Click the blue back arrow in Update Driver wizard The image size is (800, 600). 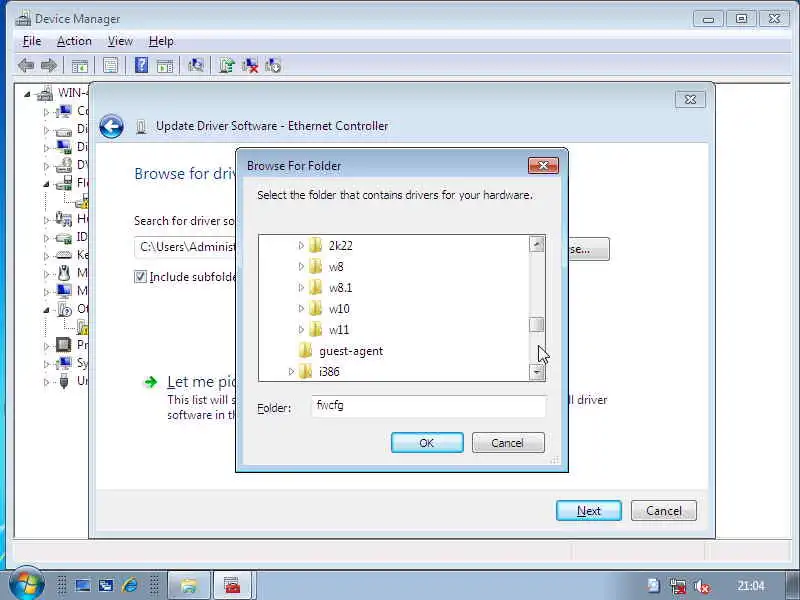click(x=111, y=127)
